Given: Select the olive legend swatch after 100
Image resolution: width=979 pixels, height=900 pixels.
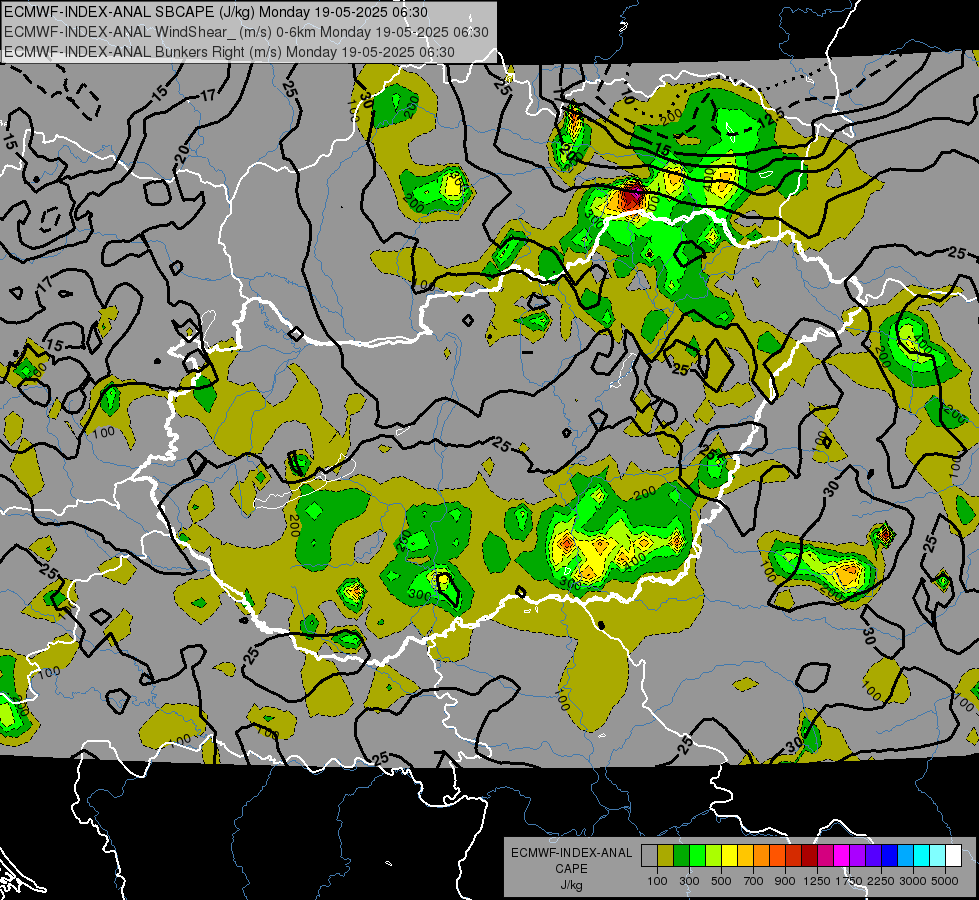Looking at the screenshot, I should click(666, 855).
